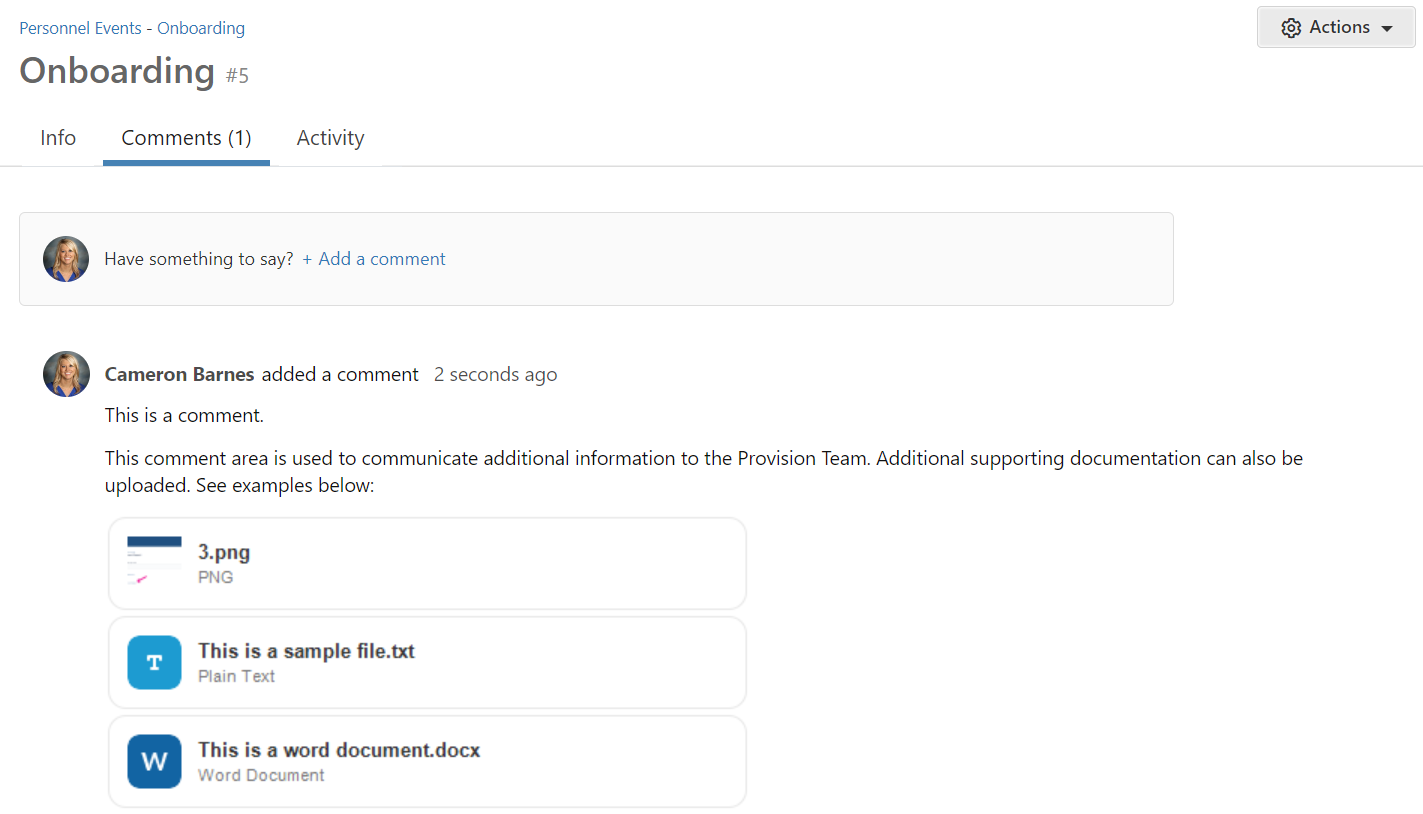Screen dimensions: 1423x814
Task: Open This is a word document.docx
Action: click(x=339, y=750)
